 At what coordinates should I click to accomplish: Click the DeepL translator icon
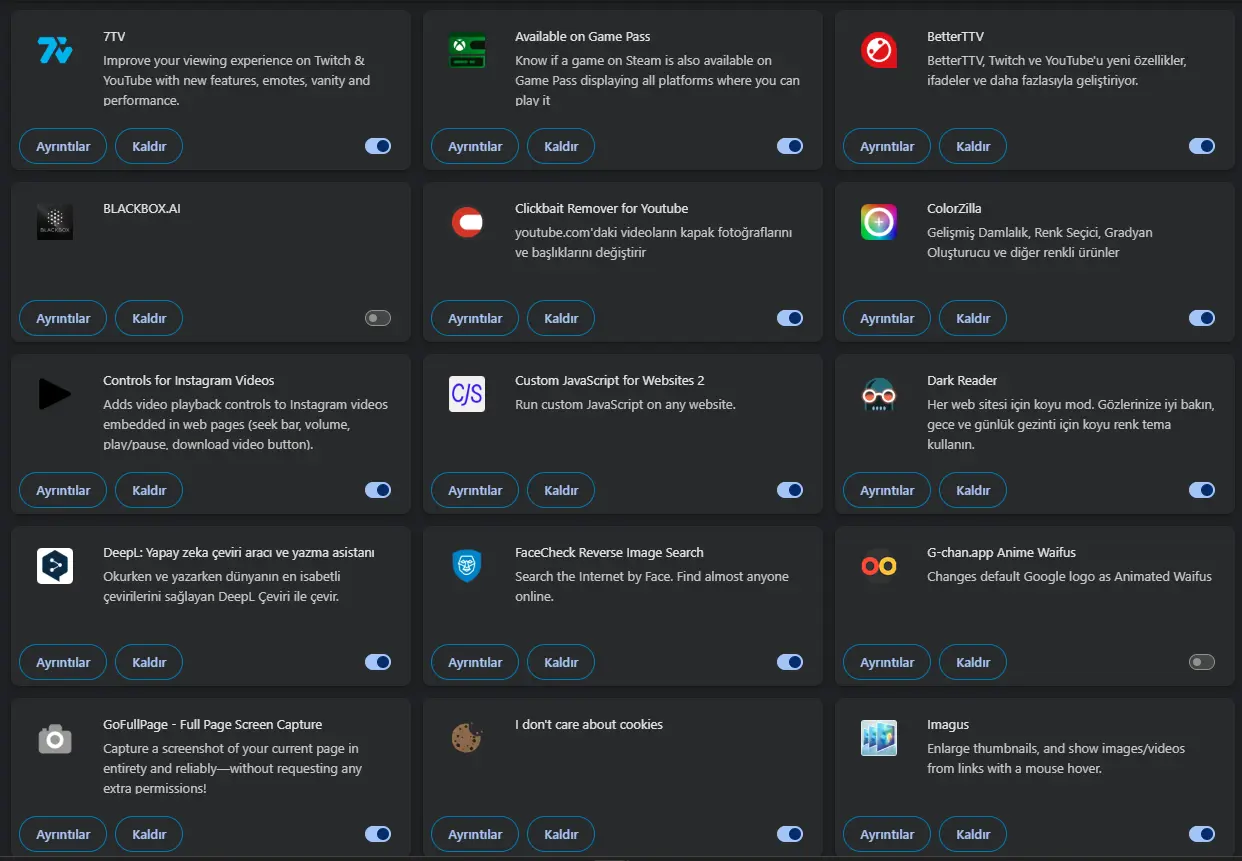55,566
